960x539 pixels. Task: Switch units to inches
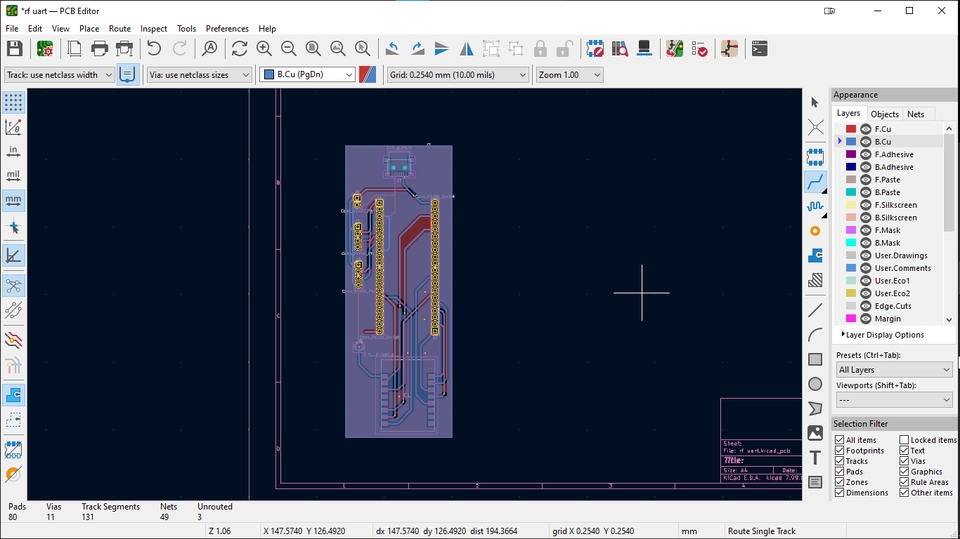coord(13,151)
